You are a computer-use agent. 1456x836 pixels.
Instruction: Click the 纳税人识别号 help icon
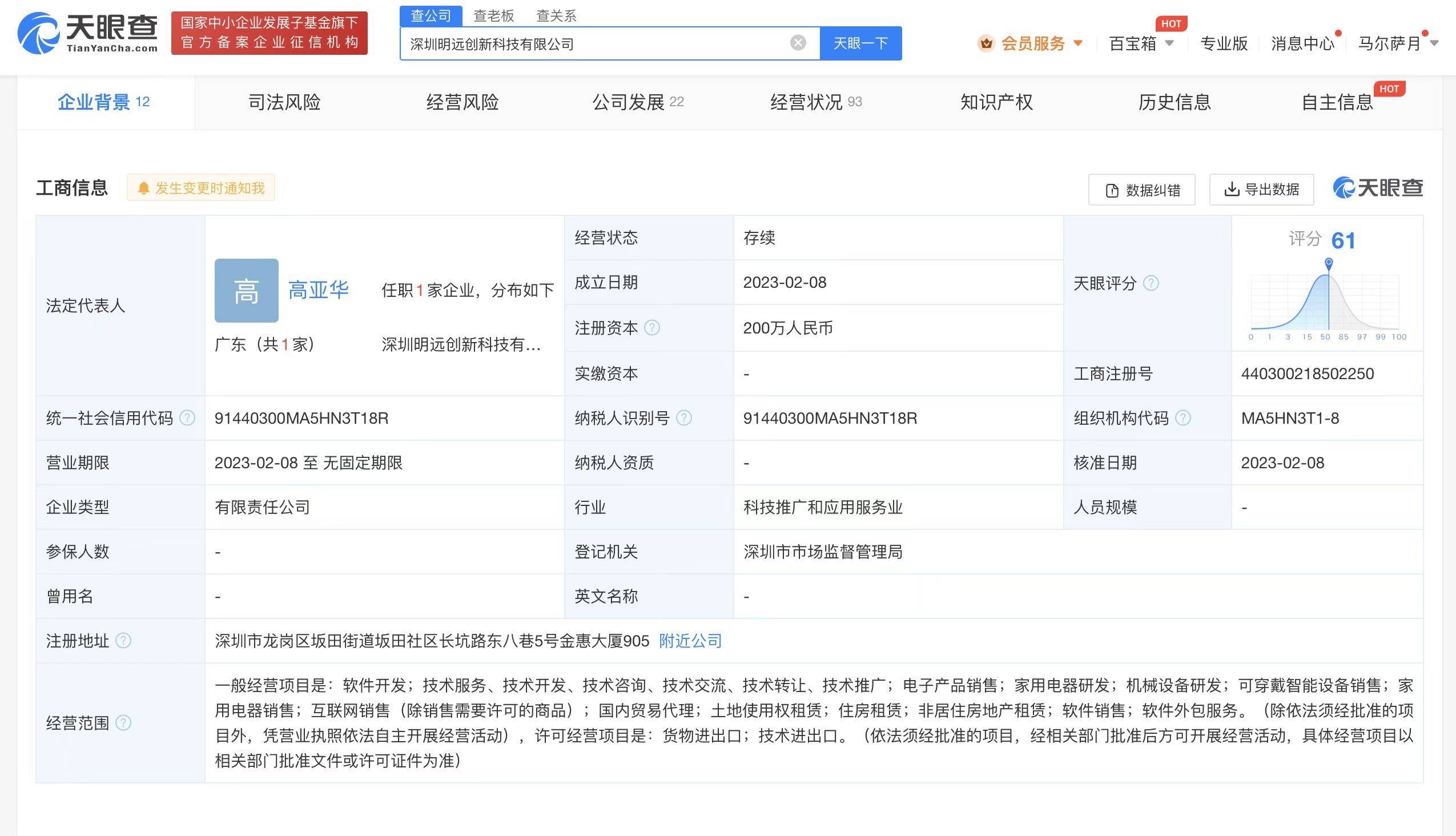pos(684,418)
